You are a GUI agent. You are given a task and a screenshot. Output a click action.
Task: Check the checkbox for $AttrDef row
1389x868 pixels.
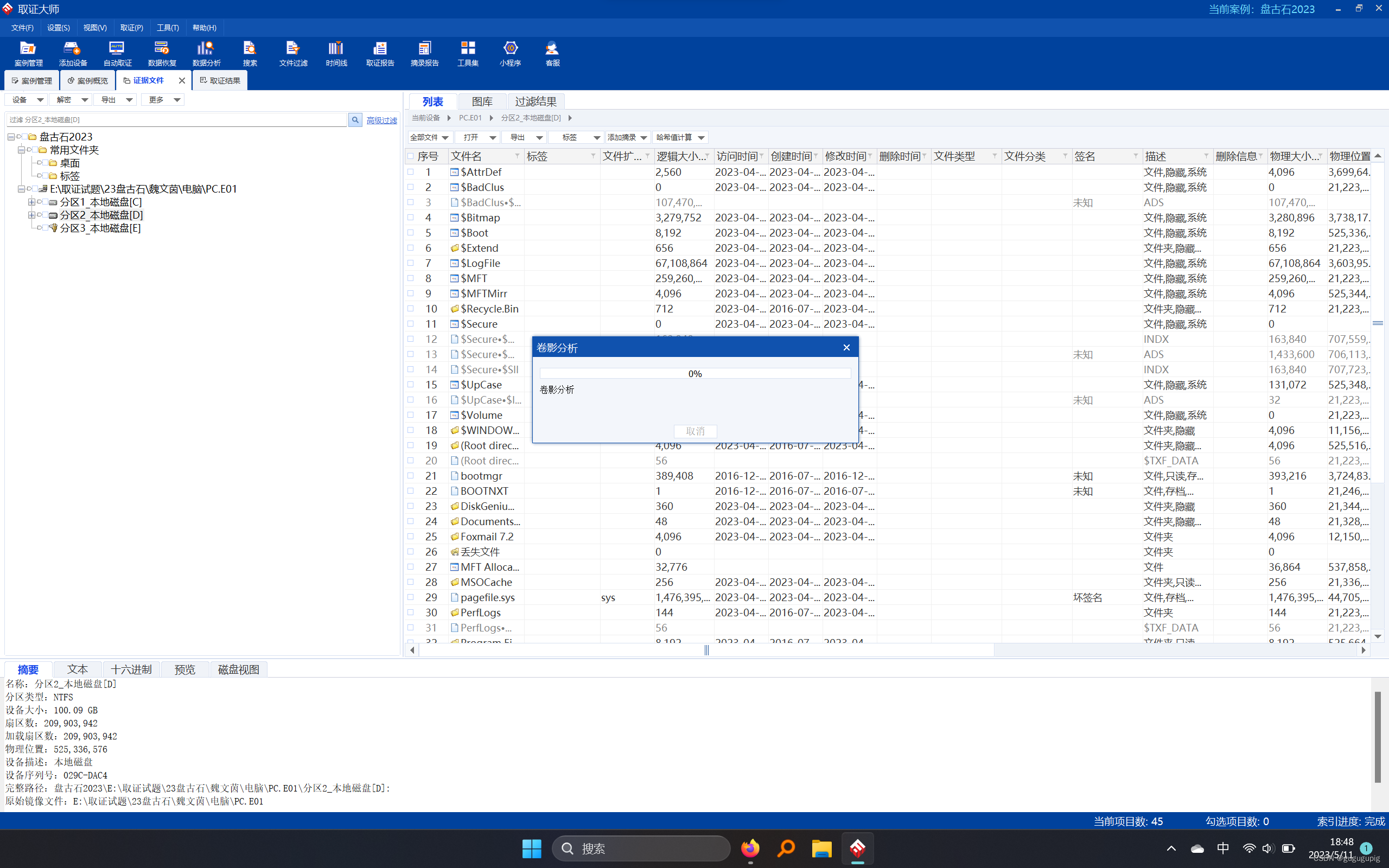(x=411, y=171)
